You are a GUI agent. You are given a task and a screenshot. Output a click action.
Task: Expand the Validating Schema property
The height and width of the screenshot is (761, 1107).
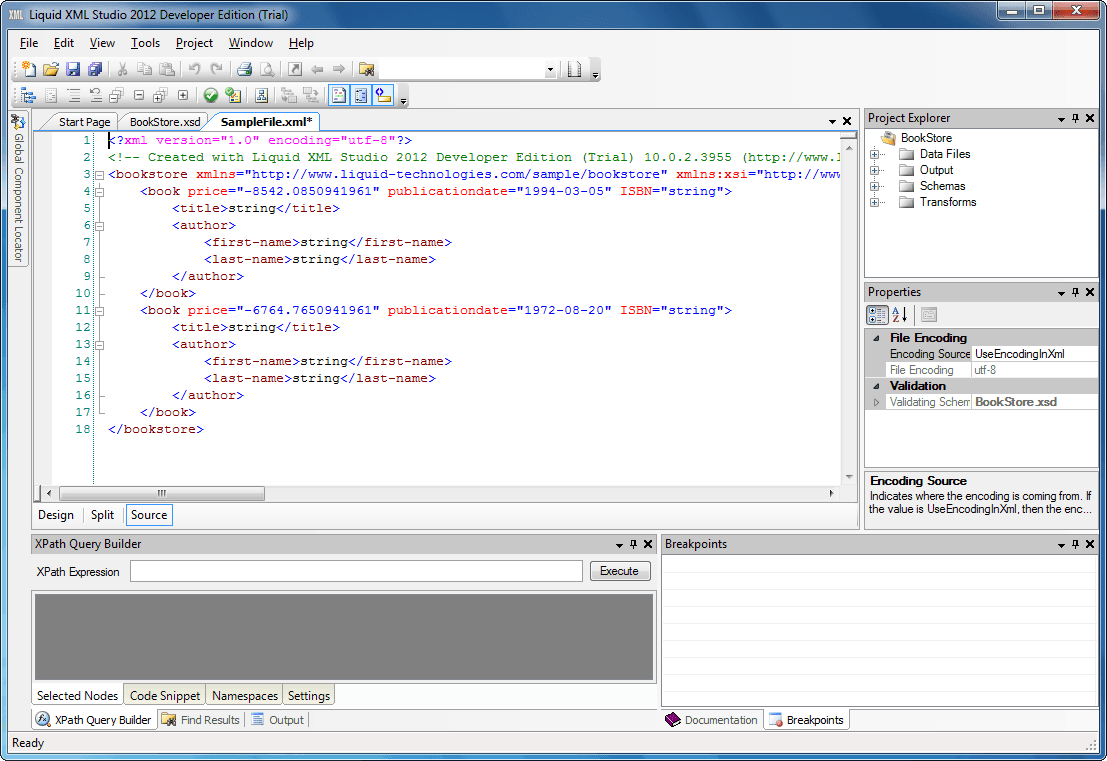876,402
